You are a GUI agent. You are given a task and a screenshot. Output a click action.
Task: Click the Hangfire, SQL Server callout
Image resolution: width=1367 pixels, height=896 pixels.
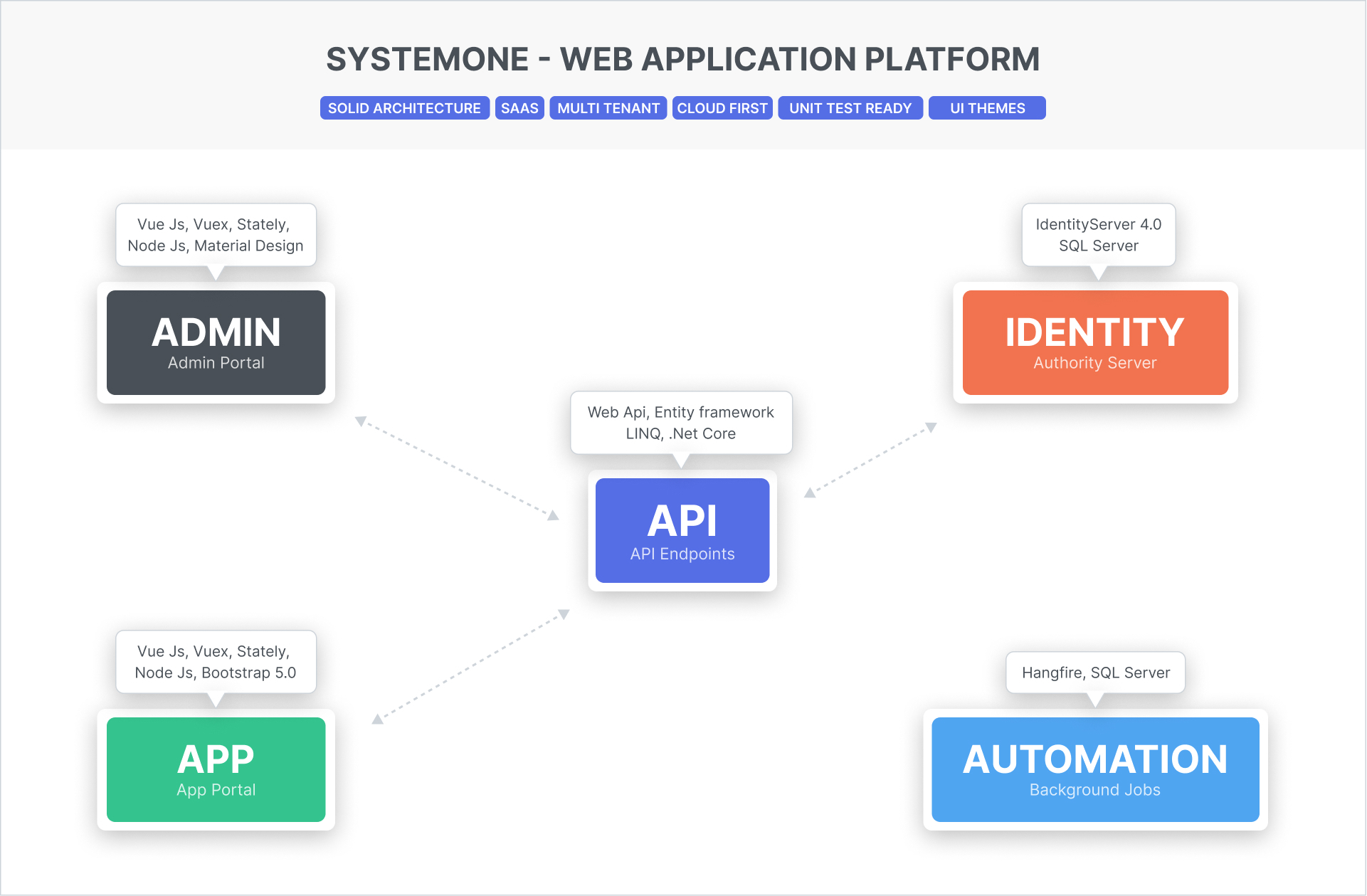1095,673
